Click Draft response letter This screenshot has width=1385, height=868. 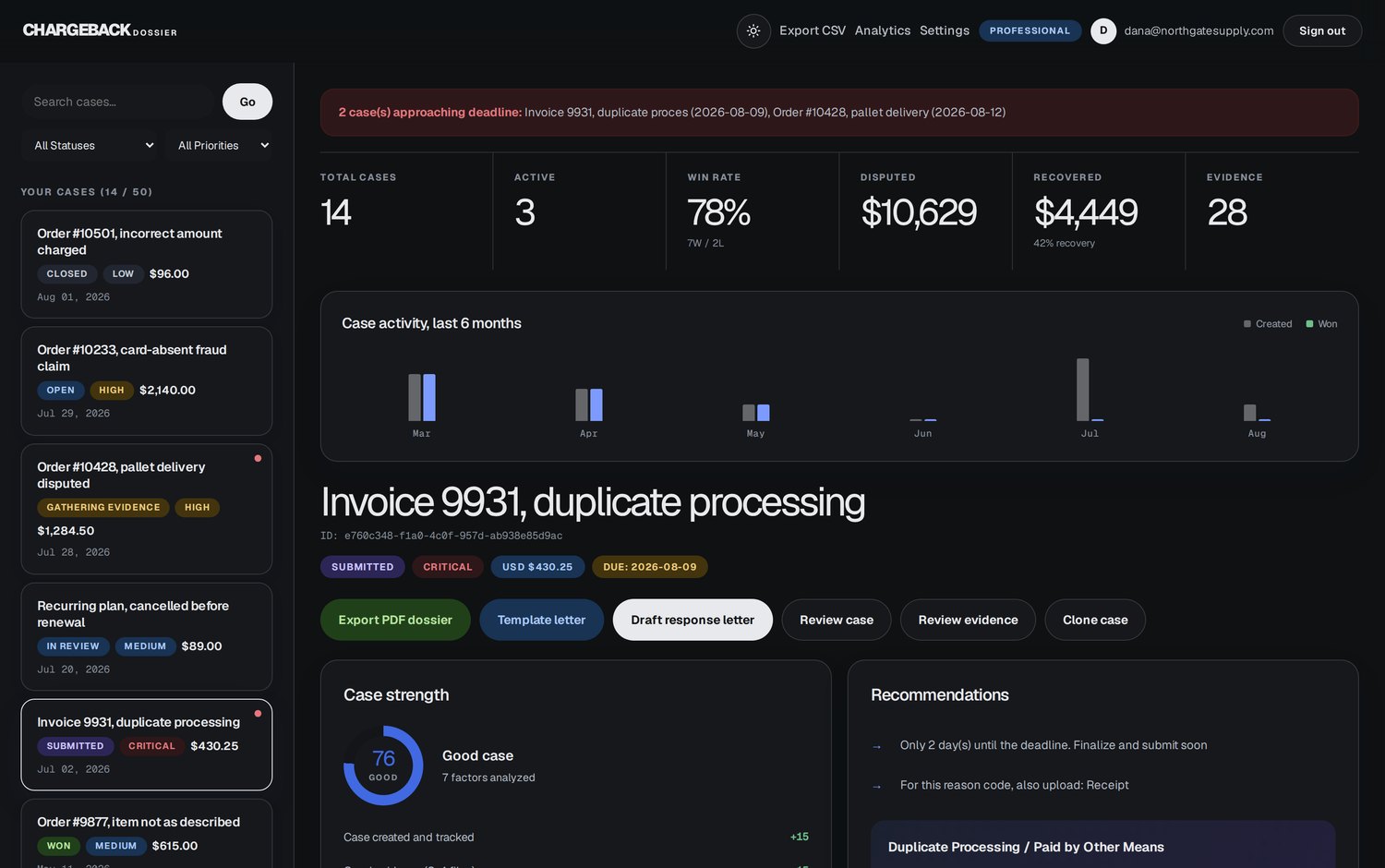(x=692, y=620)
